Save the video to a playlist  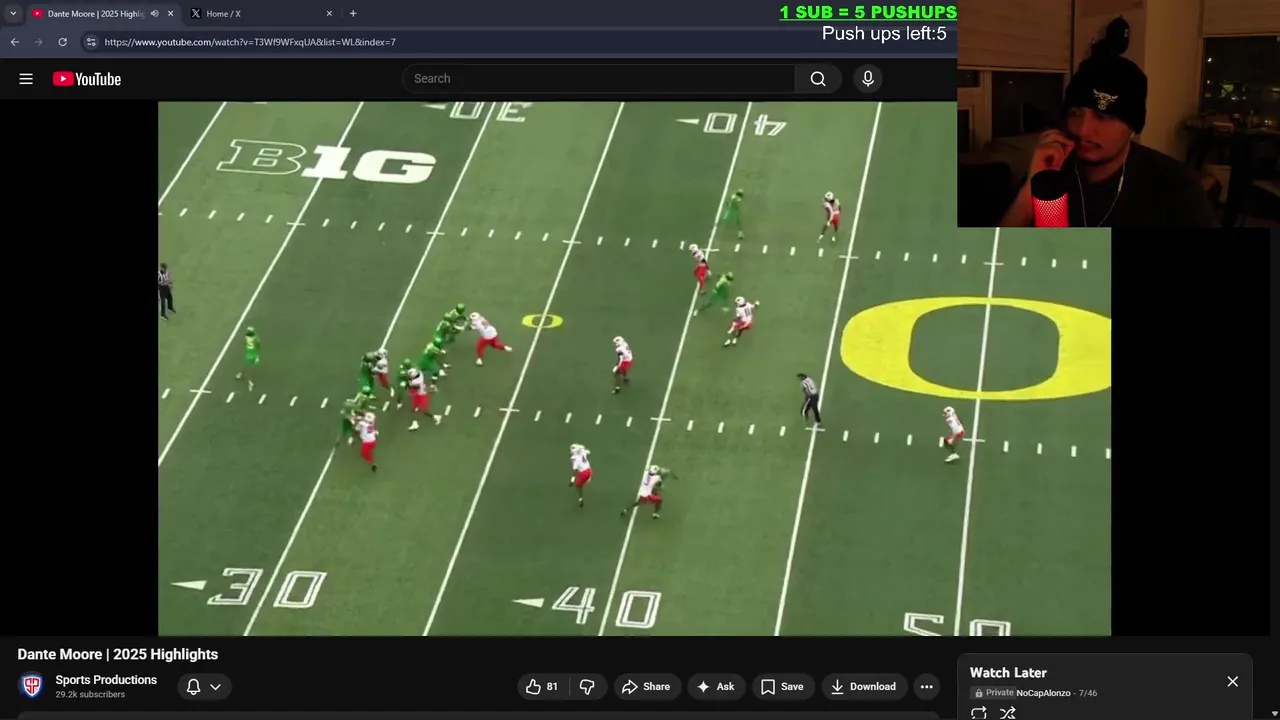pos(782,687)
